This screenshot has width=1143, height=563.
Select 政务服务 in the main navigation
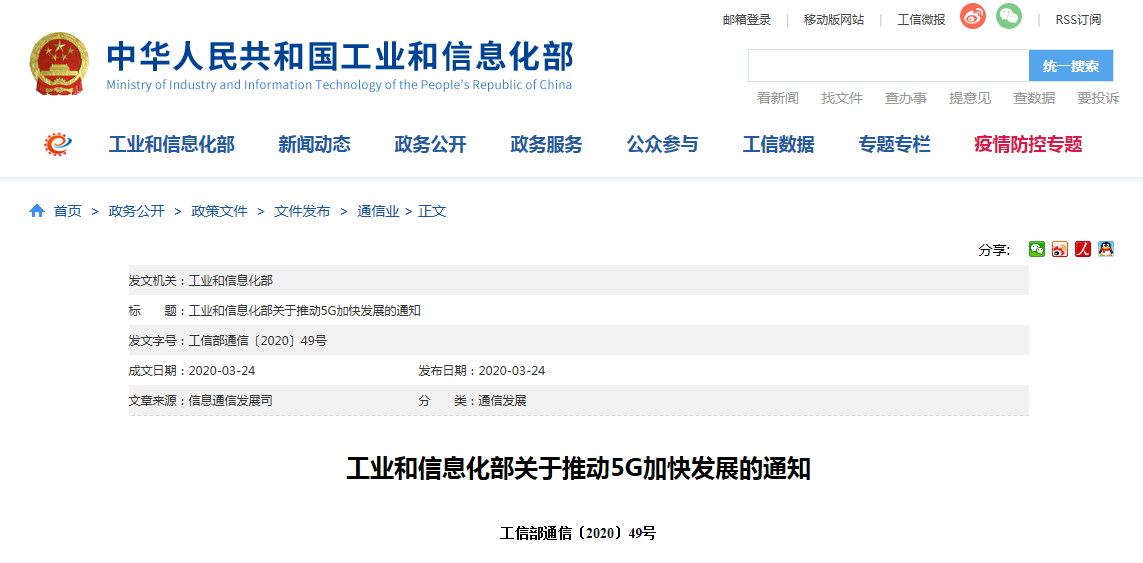546,144
